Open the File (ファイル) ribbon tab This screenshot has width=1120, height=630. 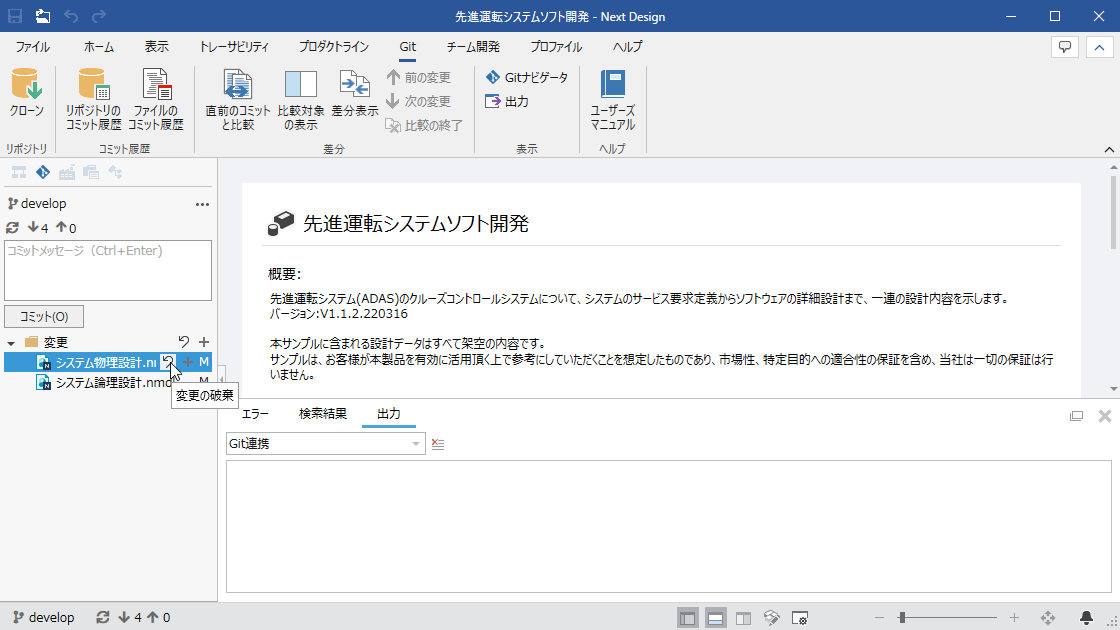tap(32, 47)
